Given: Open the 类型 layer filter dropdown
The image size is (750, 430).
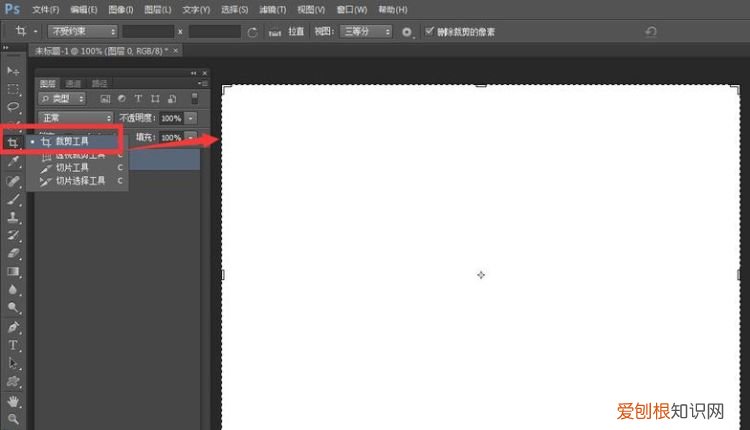Looking at the screenshot, I should (x=62, y=99).
